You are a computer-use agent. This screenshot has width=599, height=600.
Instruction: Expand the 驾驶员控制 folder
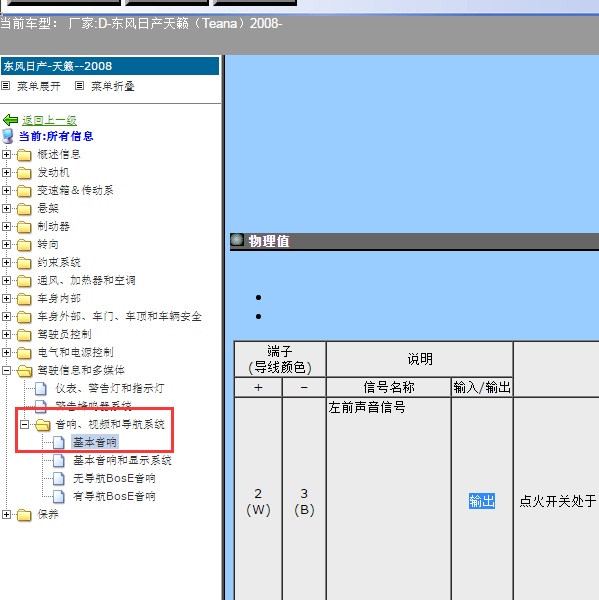tap(6, 334)
